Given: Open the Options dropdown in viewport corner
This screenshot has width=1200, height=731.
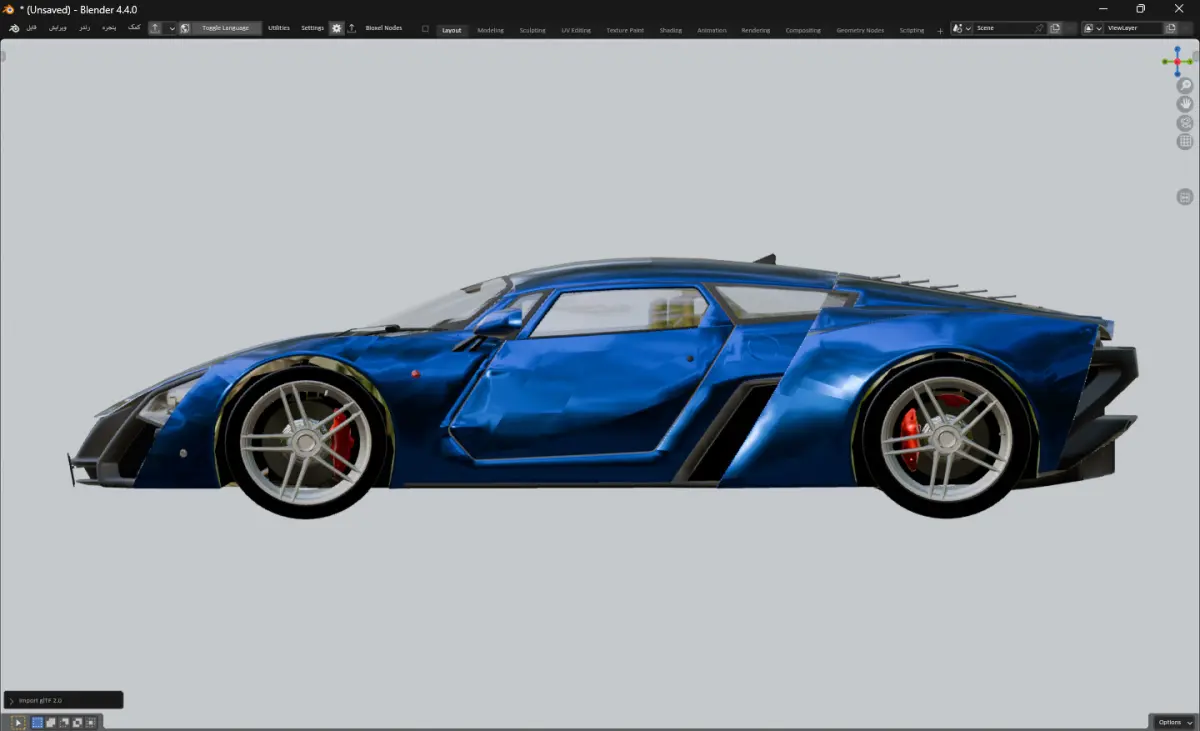Looking at the screenshot, I should (x=1172, y=722).
